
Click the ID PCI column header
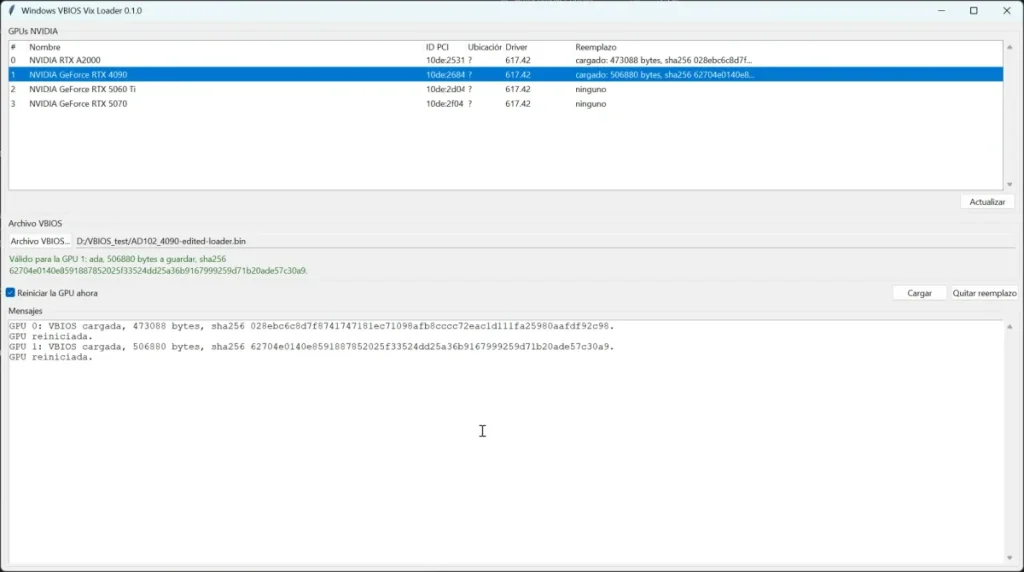click(437, 47)
